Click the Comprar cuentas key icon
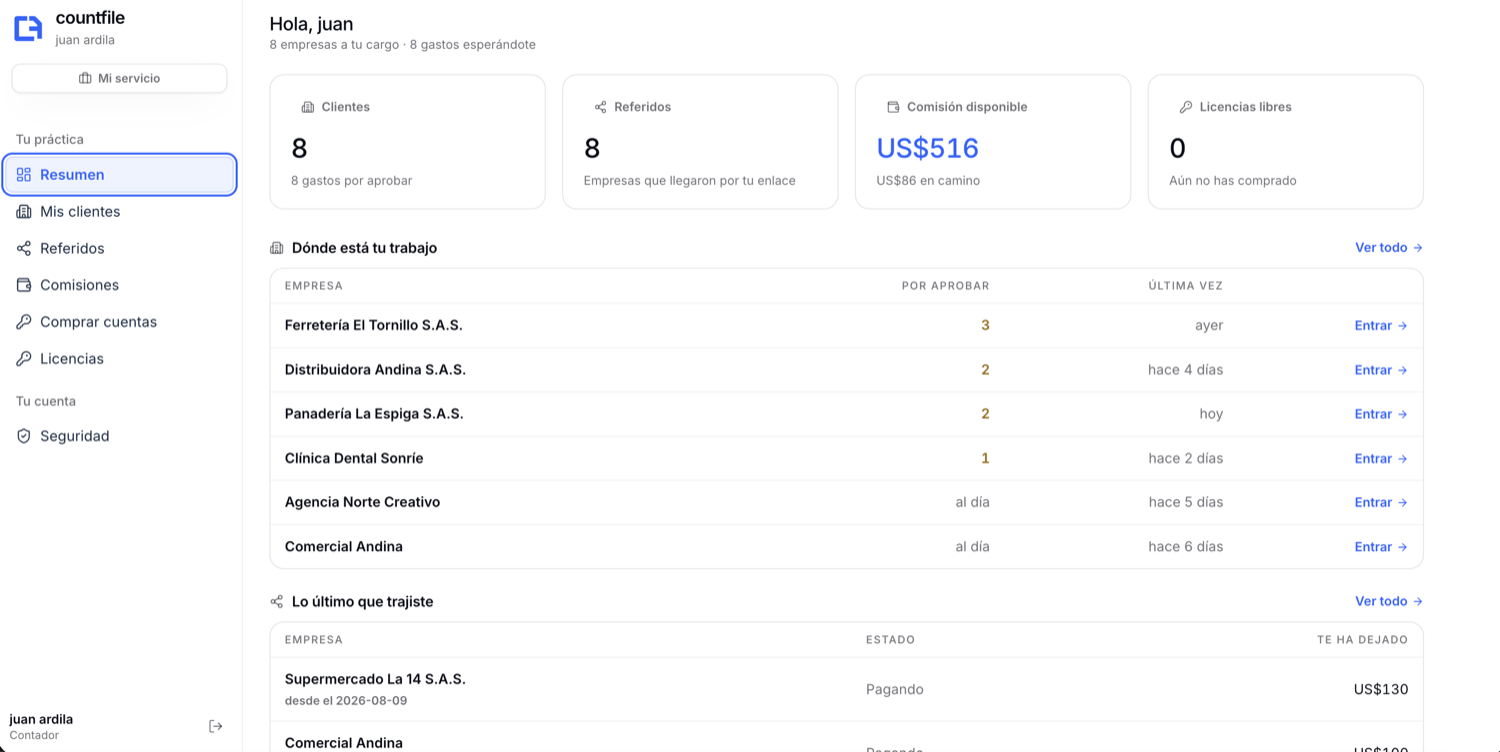This screenshot has width=1500, height=752. coord(24,322)
